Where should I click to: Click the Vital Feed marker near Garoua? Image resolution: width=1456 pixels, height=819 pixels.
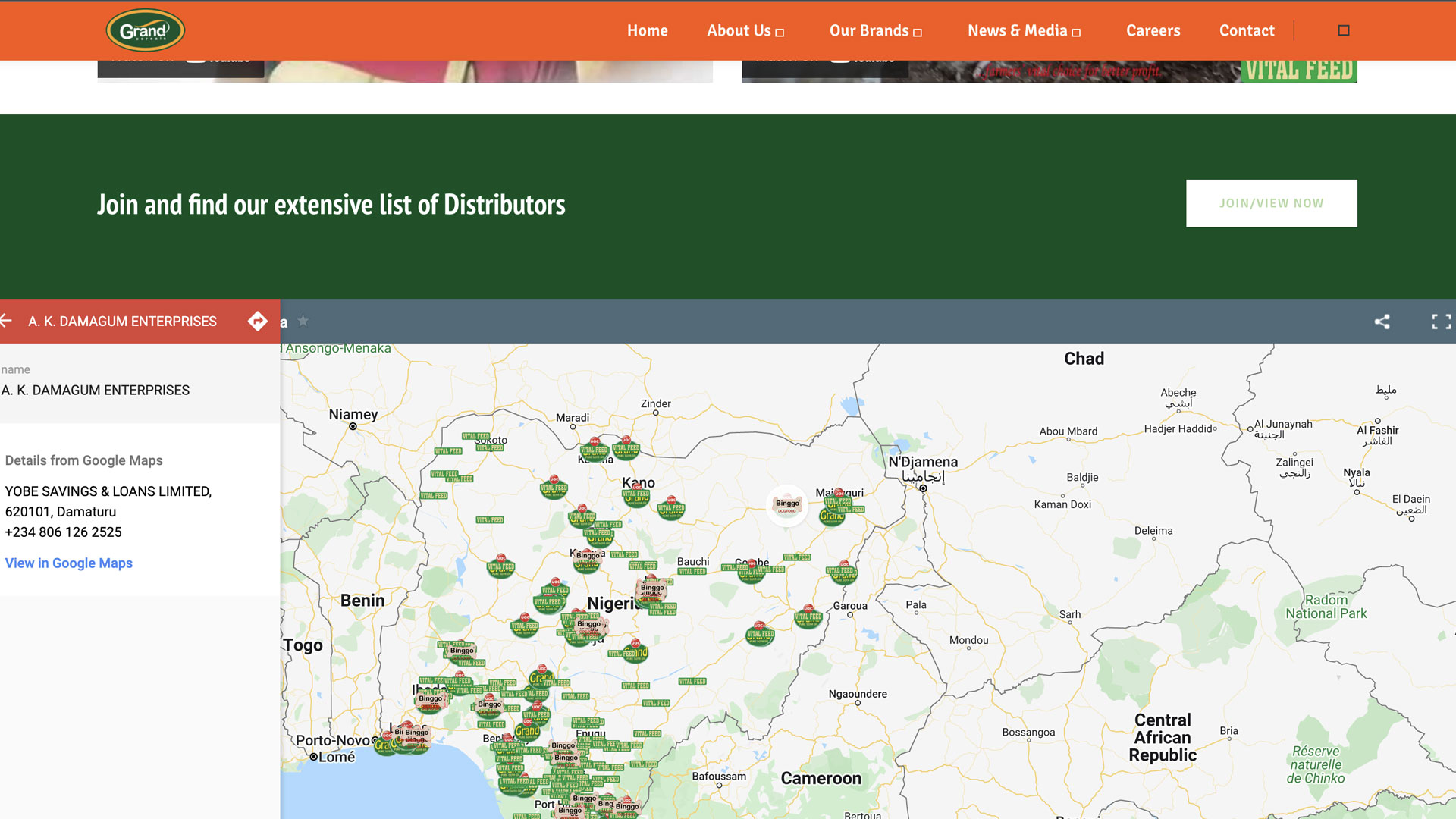pos(808,617)
